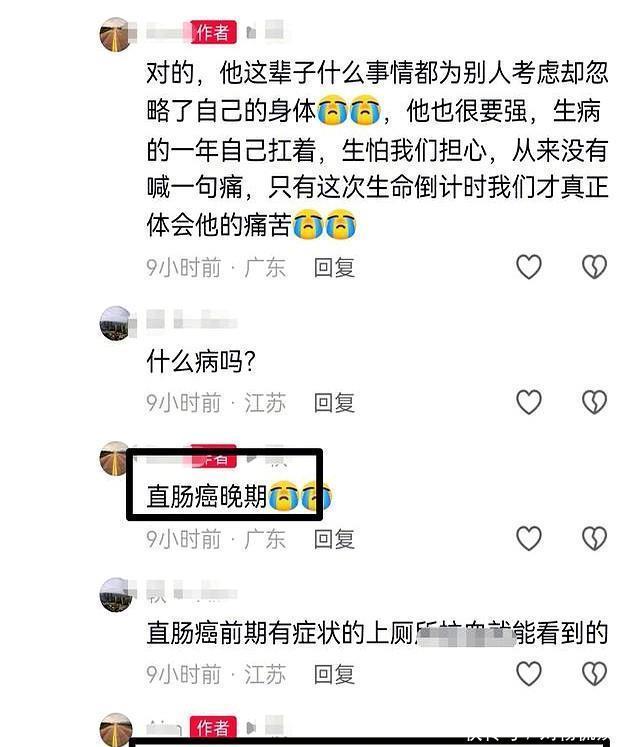Viewport: 640px width, 747px height.
Task: Reply to the 直肠癌晚期 comment
Action: click(334, 539)
